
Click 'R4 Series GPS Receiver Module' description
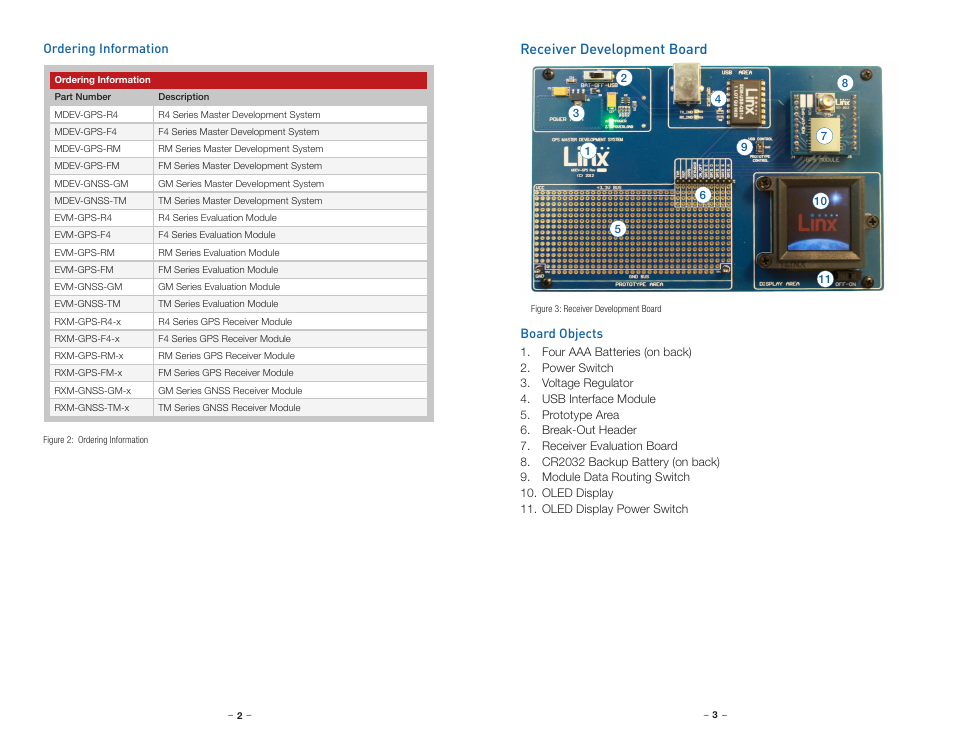coord(225,321)
